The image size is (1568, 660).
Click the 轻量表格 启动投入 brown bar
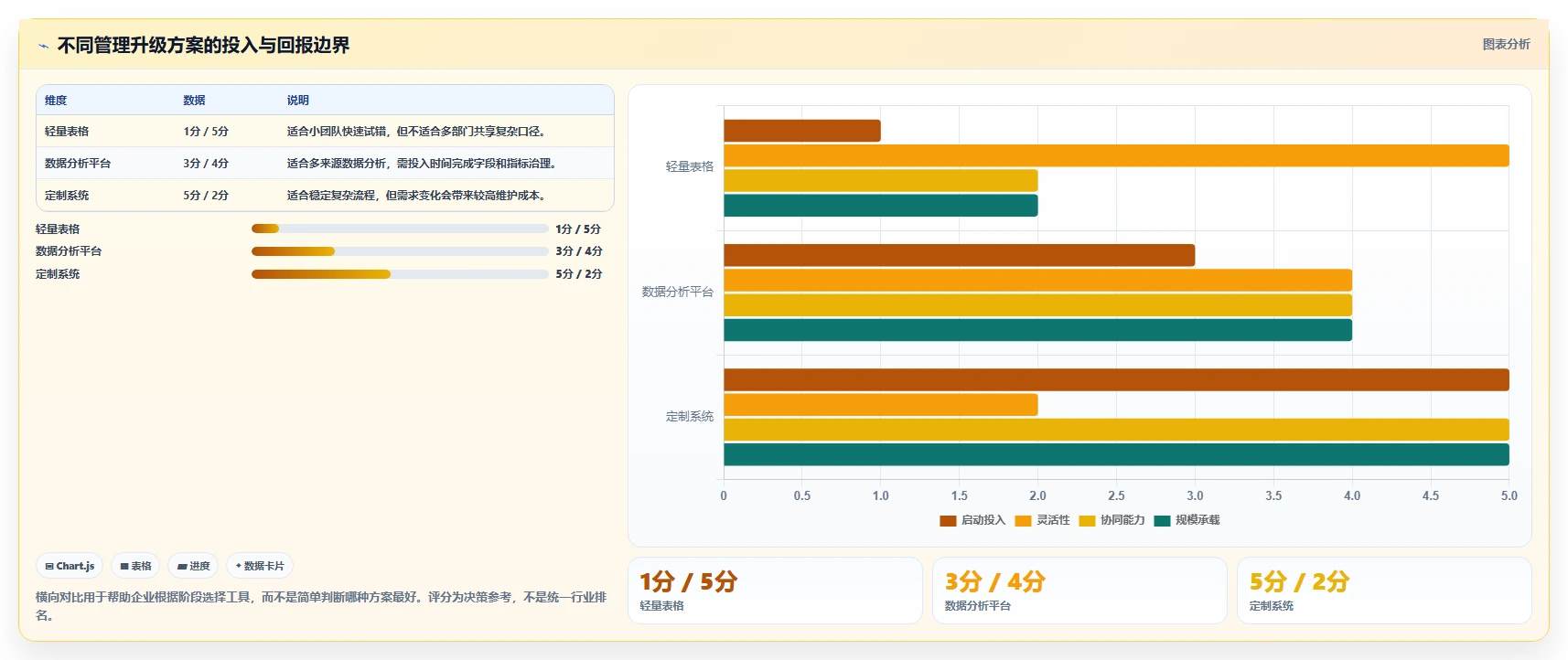pos(802,131)
